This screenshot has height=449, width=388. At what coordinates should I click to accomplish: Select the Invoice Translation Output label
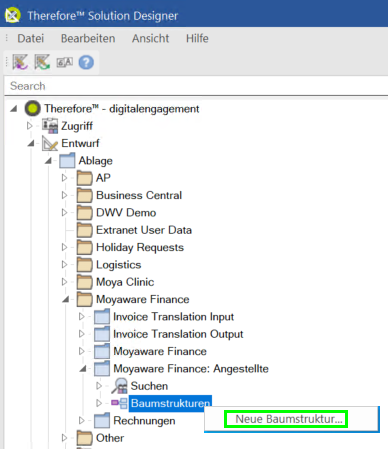pos(178,334)
